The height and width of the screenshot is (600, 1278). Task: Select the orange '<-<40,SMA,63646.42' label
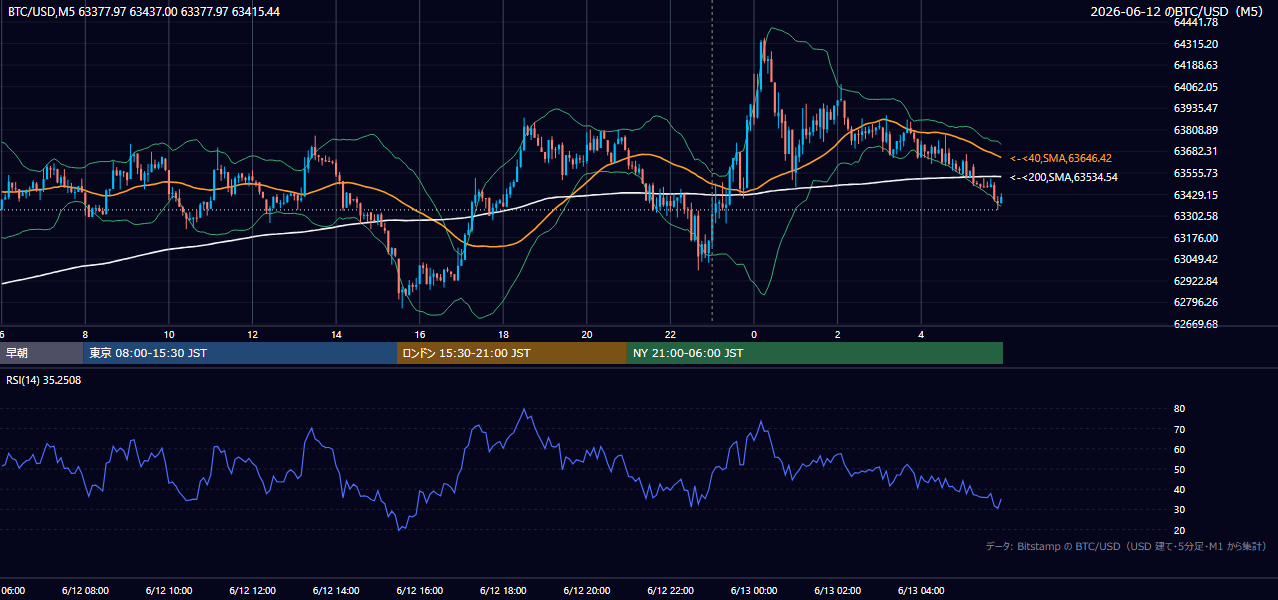click(1061, 158)
